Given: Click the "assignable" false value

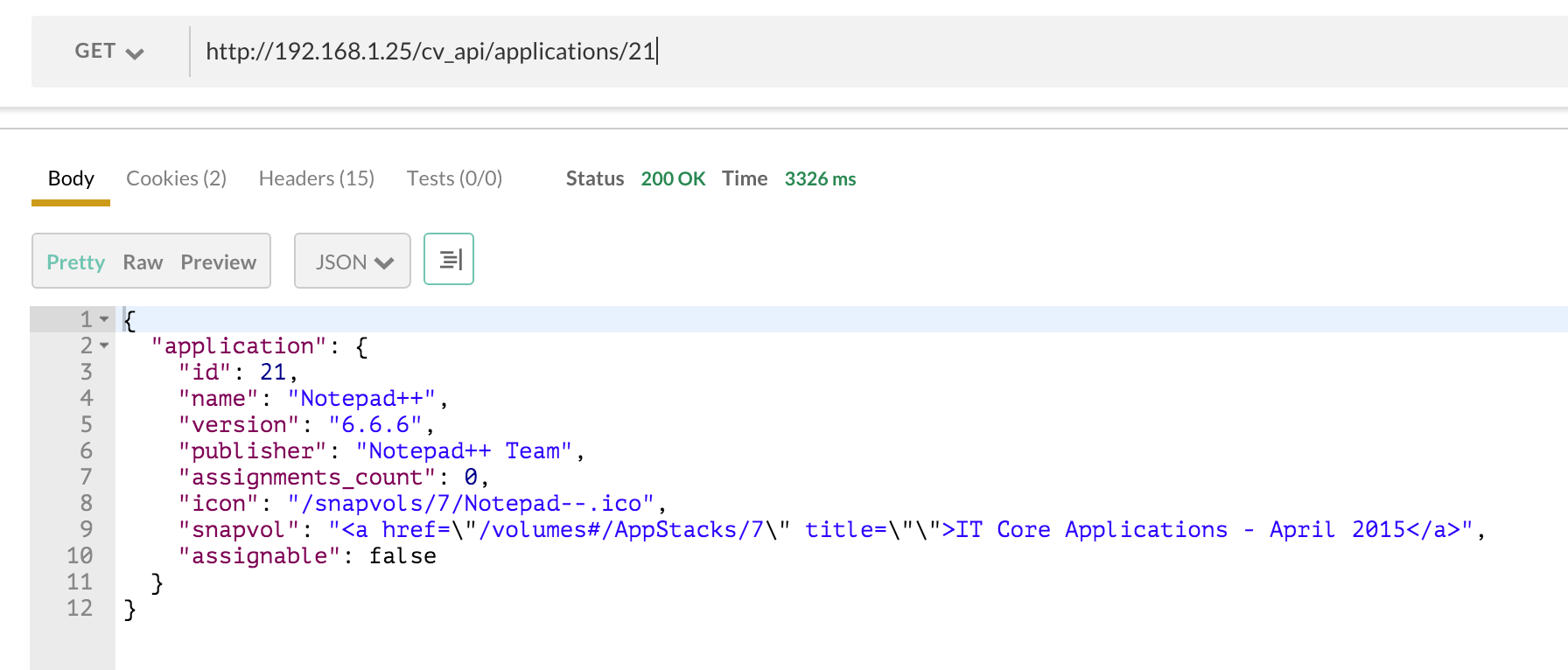Looking at the screenshot, I should click(x=402, y=556).
